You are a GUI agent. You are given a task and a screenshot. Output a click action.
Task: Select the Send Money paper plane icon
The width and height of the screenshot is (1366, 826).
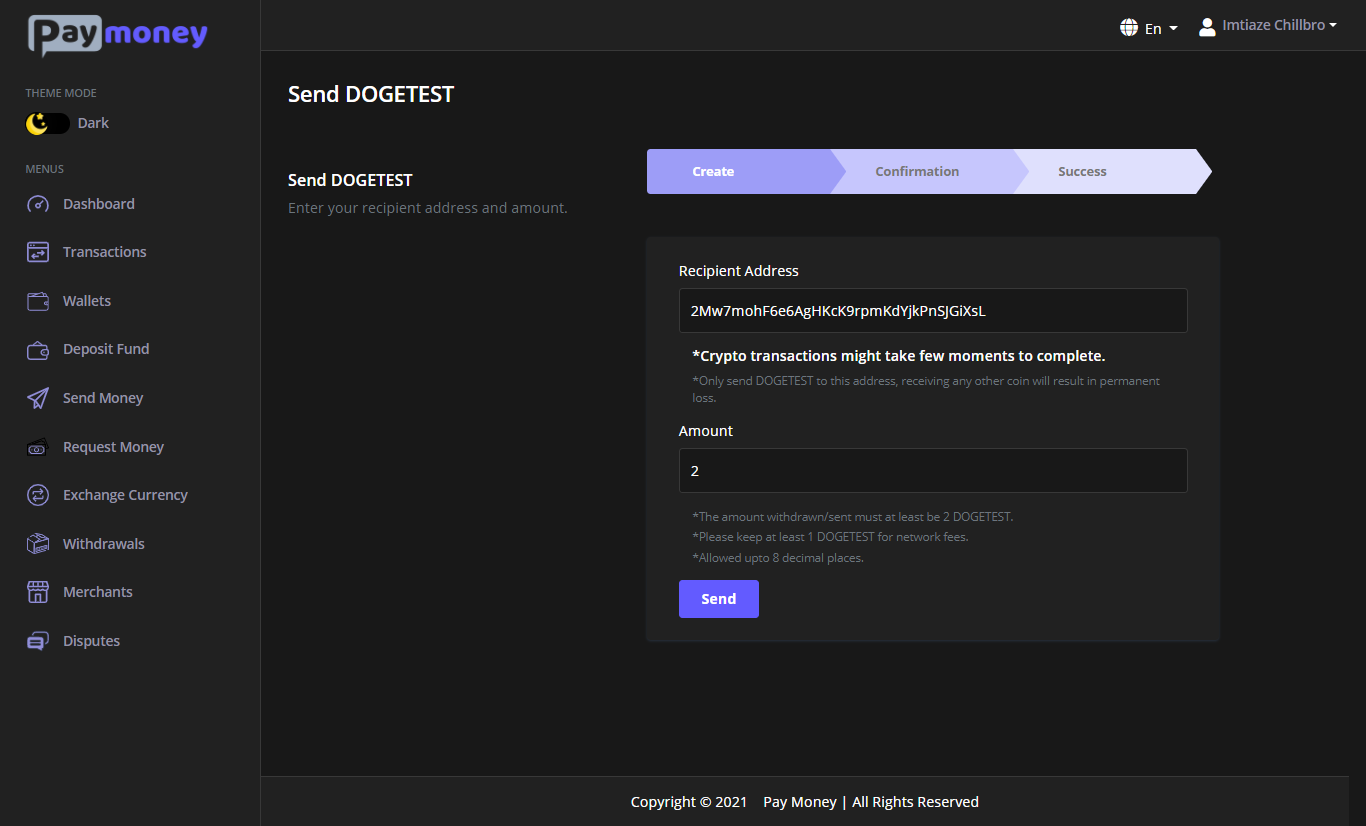pos(37,397)
